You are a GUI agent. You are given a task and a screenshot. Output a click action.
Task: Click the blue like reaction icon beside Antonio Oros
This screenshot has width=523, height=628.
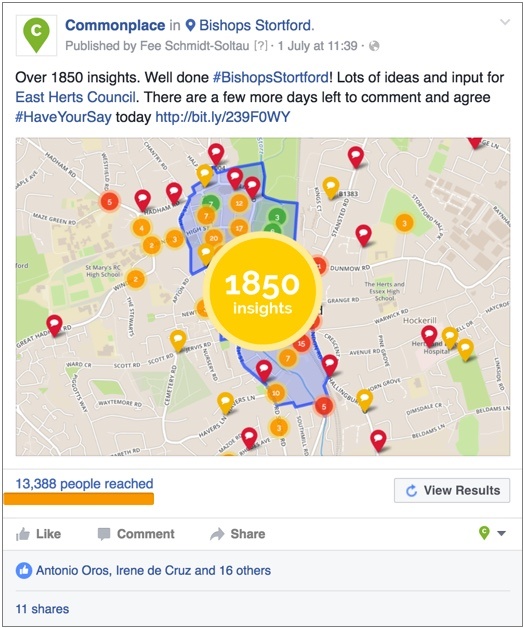tap(24, 570)
